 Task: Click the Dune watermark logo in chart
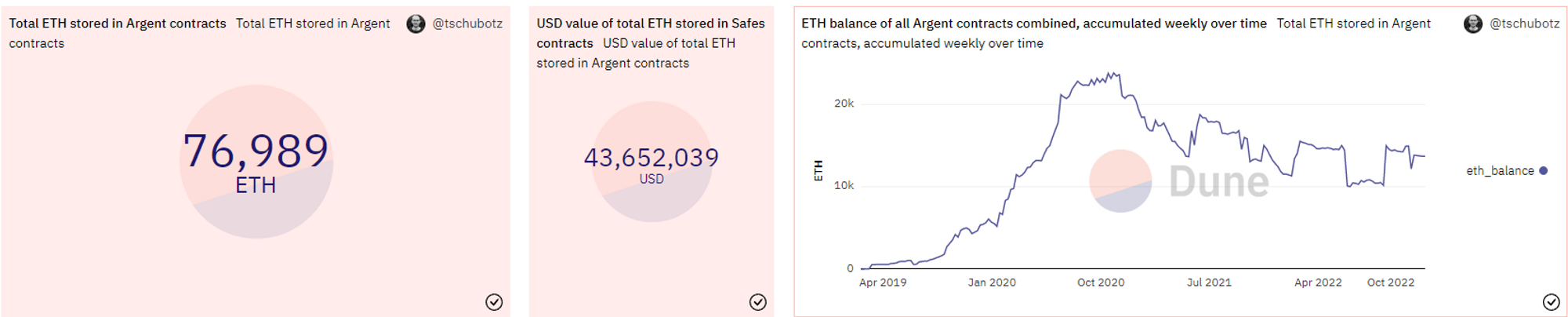(1179, 181)
